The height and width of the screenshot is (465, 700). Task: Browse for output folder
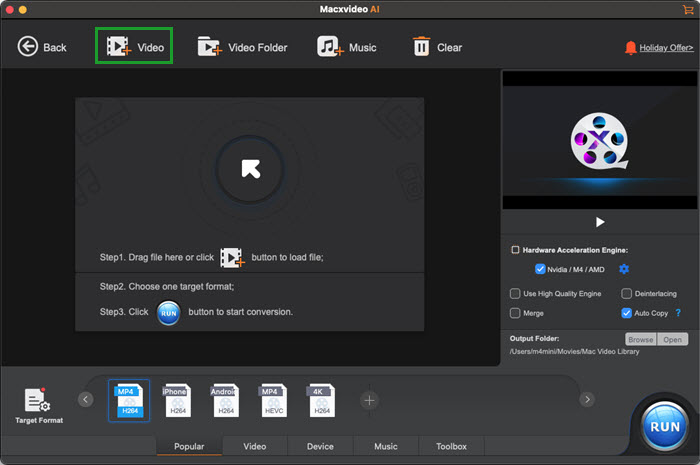coord(641,340)
